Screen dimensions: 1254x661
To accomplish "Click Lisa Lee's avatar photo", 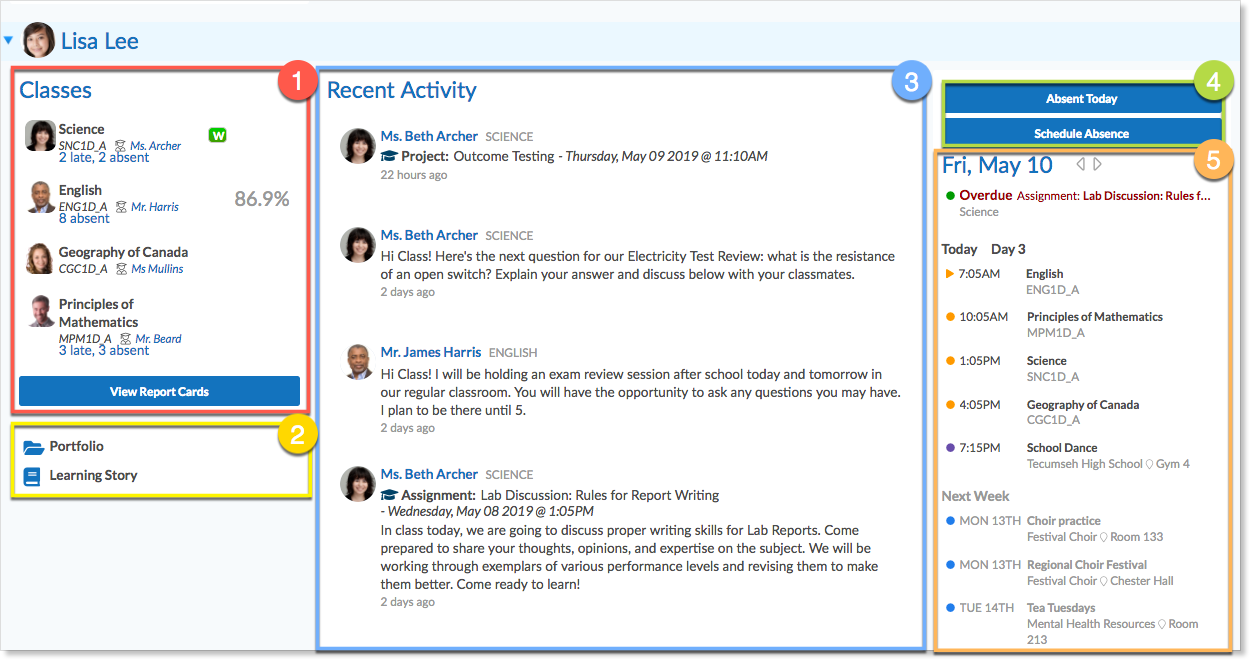I will coord(38,41).
